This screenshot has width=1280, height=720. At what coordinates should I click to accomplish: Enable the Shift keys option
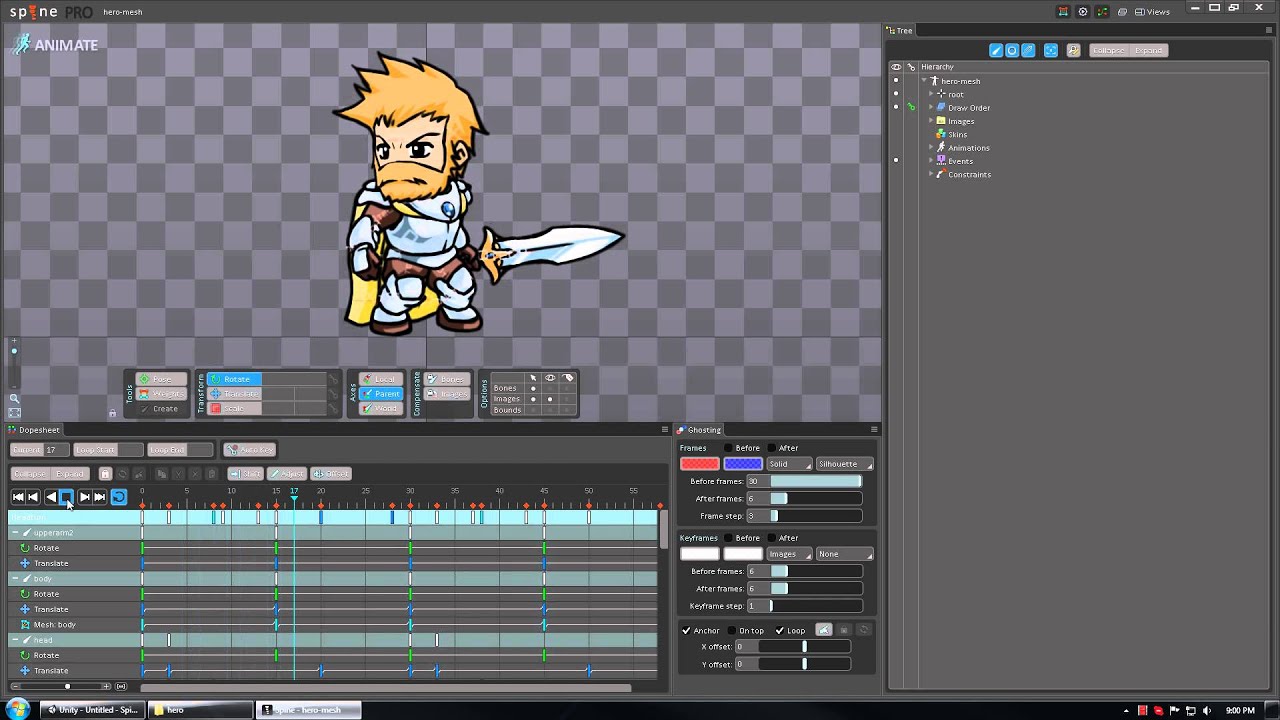pos(245,474)
